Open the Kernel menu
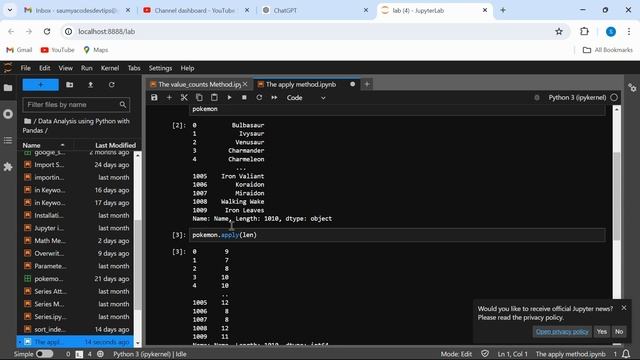 coord(110,68)
